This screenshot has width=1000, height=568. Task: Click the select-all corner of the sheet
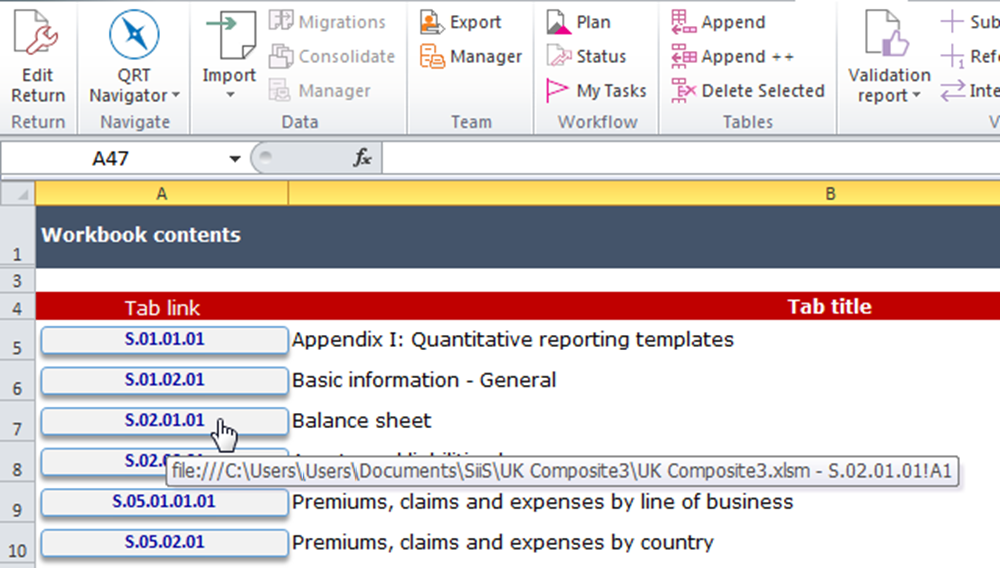coord(18,193)
